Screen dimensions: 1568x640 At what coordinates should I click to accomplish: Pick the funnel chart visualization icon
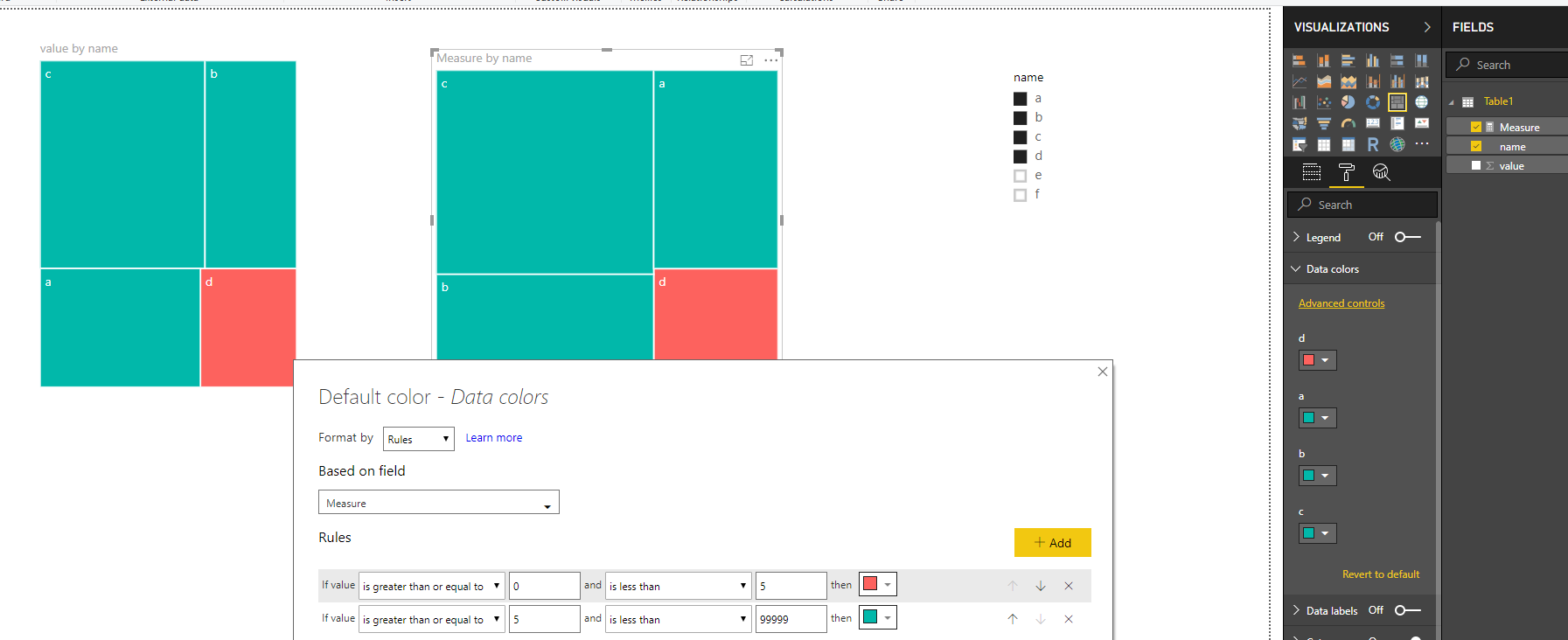coord(1324,123)
